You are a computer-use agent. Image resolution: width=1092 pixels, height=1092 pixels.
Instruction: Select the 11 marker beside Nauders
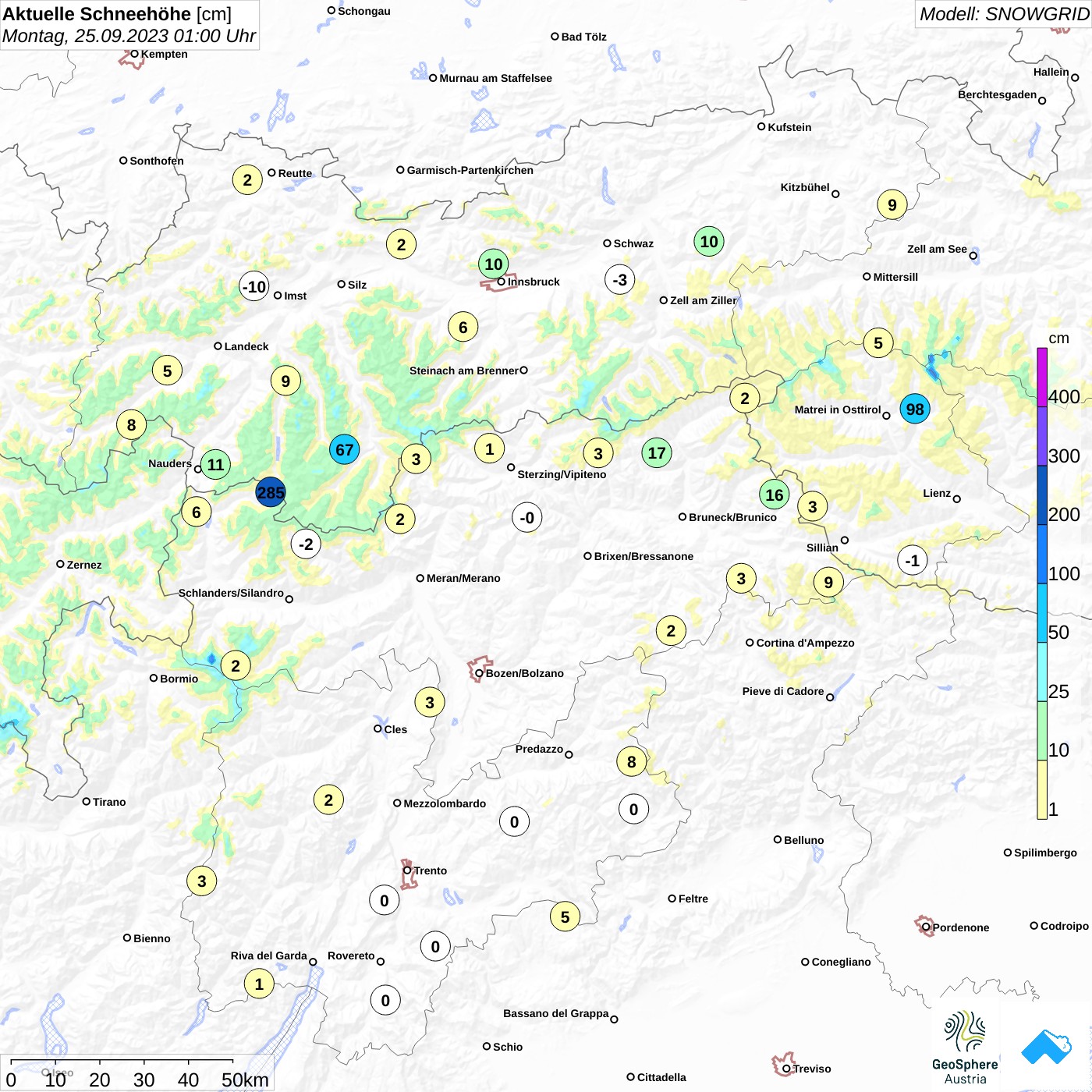click(215, 465)
